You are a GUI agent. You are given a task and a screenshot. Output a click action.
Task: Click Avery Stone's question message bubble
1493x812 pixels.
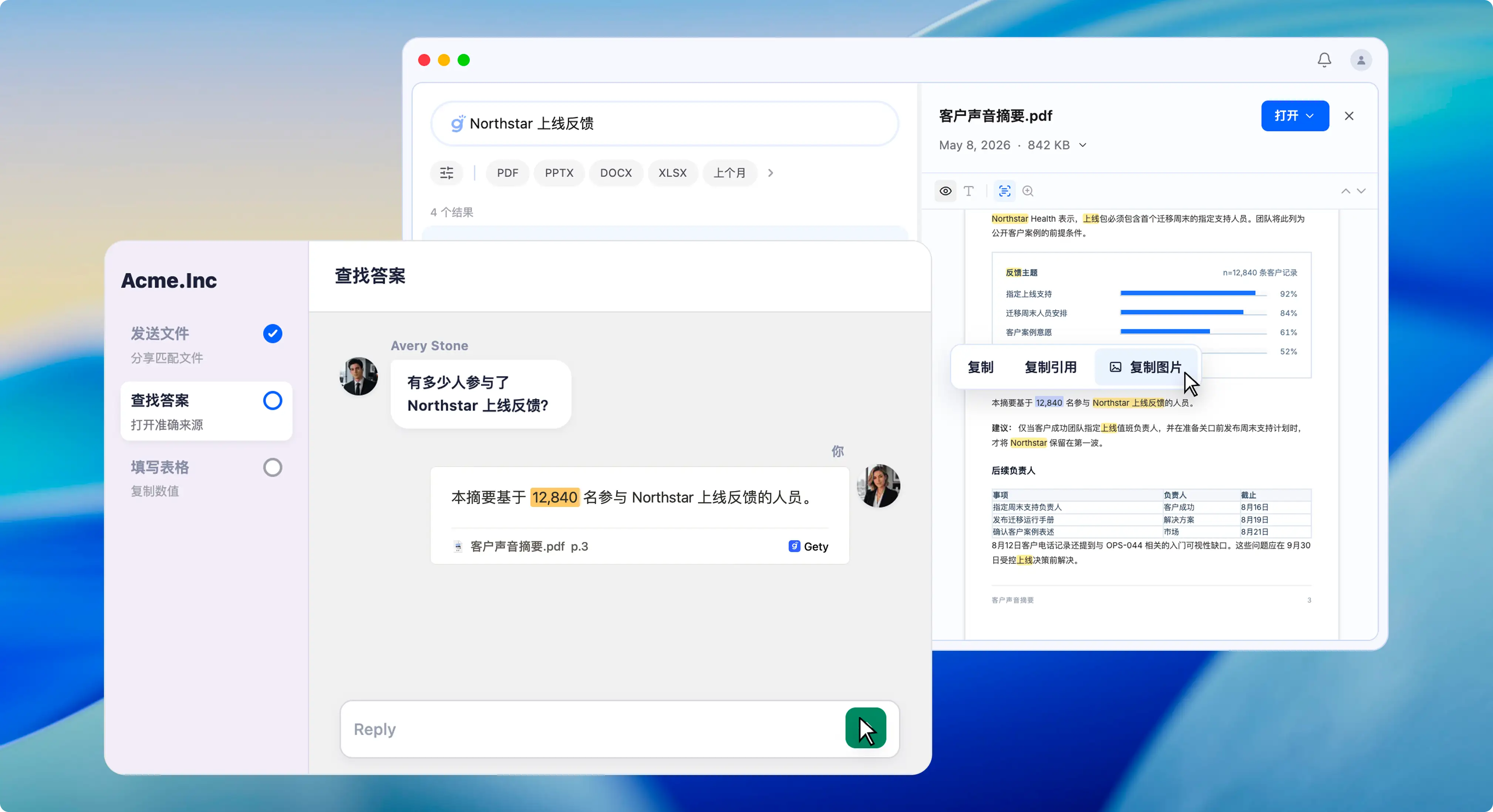point(481,394)
